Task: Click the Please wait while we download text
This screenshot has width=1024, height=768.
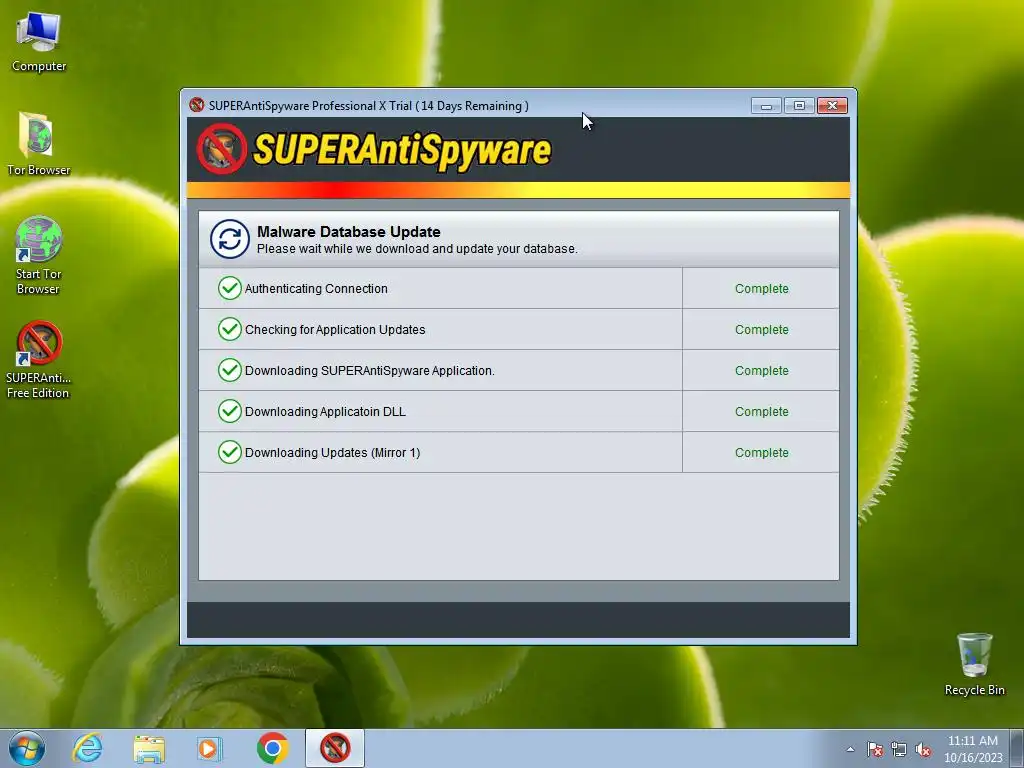Action: tap(417, 249)
